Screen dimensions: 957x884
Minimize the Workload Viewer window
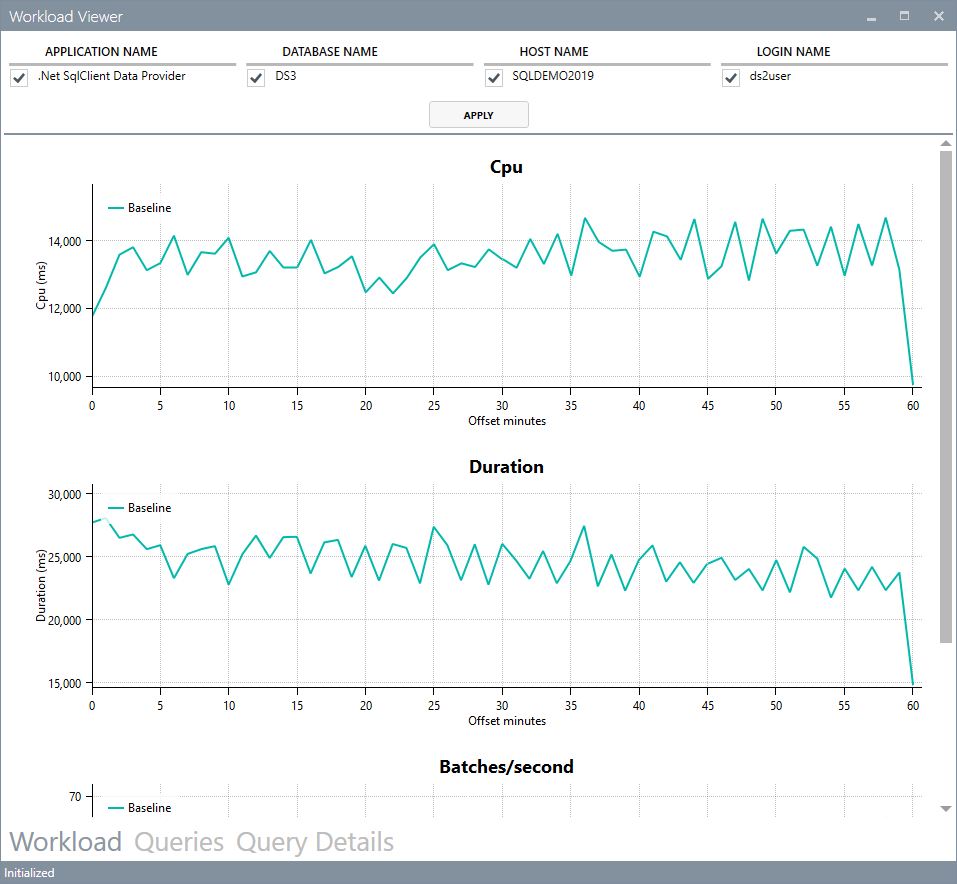tap(871, 17)
